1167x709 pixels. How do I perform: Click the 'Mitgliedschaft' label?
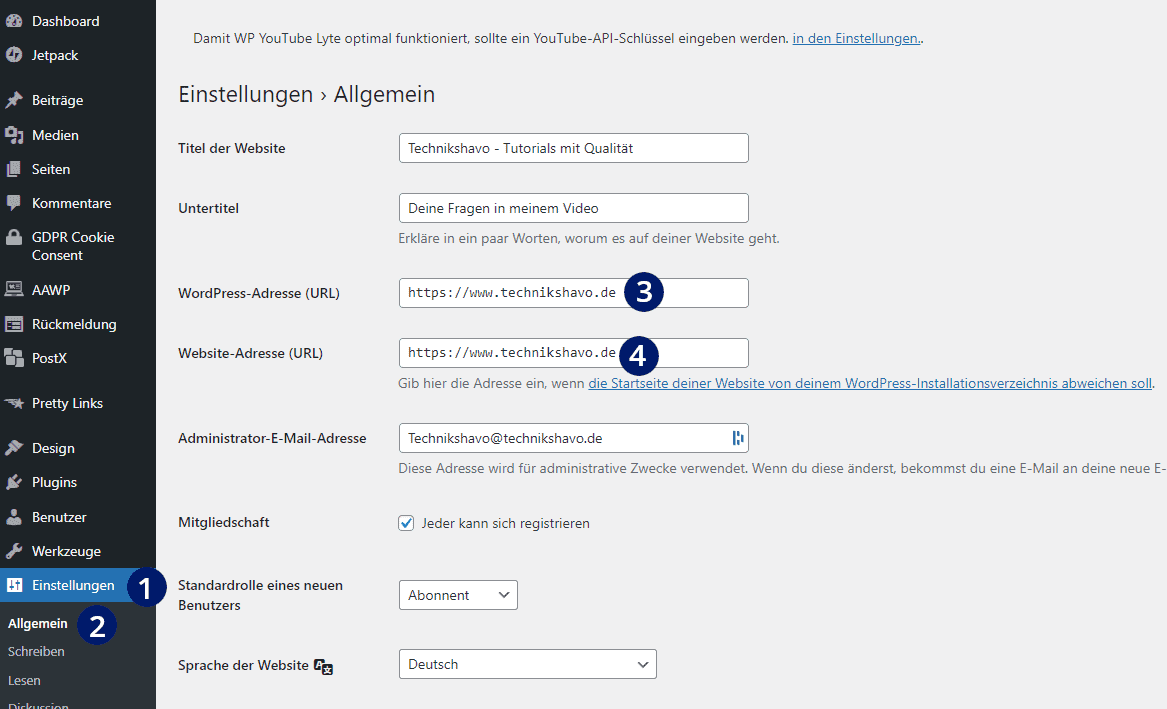coord(223,522)
